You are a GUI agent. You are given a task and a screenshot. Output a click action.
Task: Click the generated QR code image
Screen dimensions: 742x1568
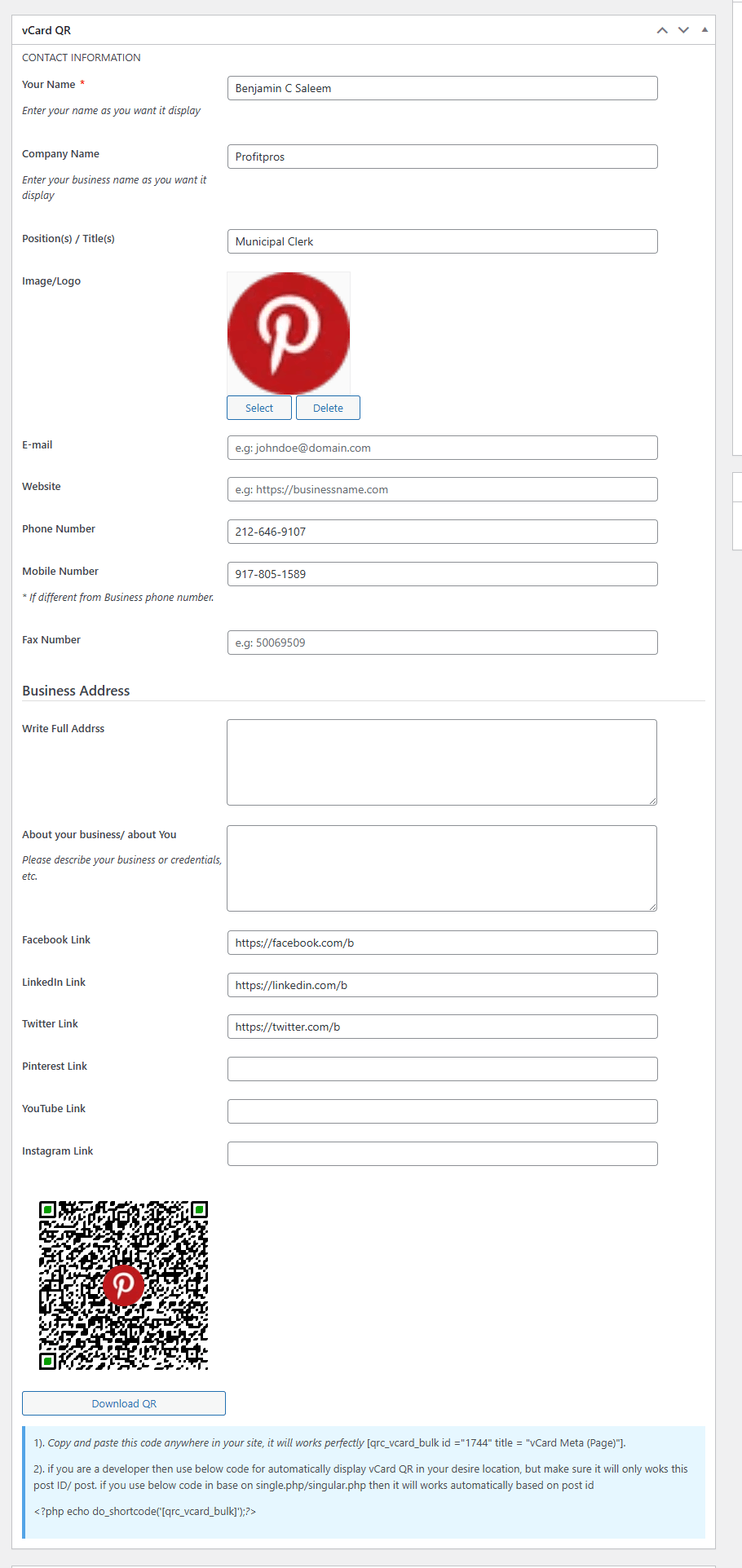pyautogui.click(x=123, y=1285)
